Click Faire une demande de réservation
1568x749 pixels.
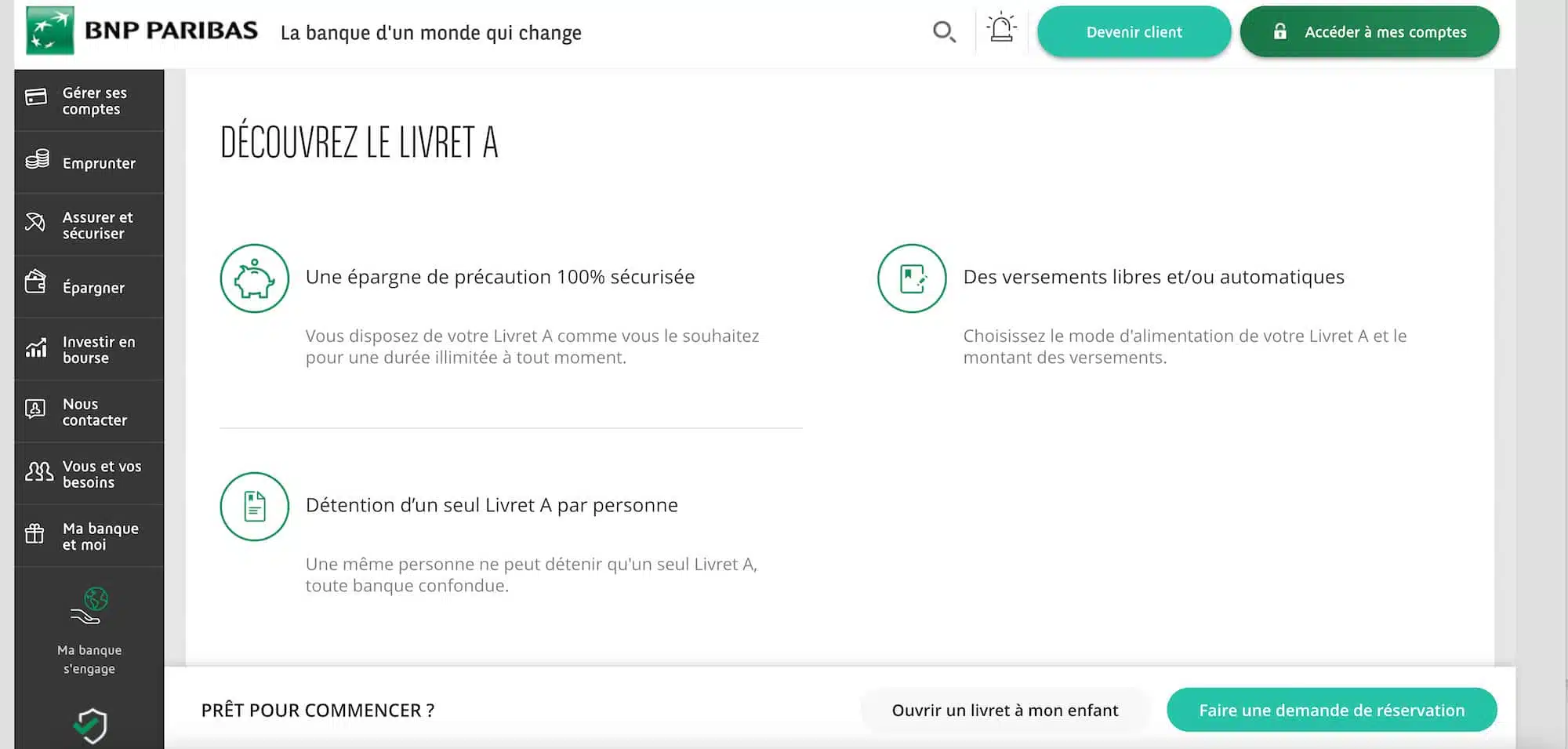(1331, 711)
